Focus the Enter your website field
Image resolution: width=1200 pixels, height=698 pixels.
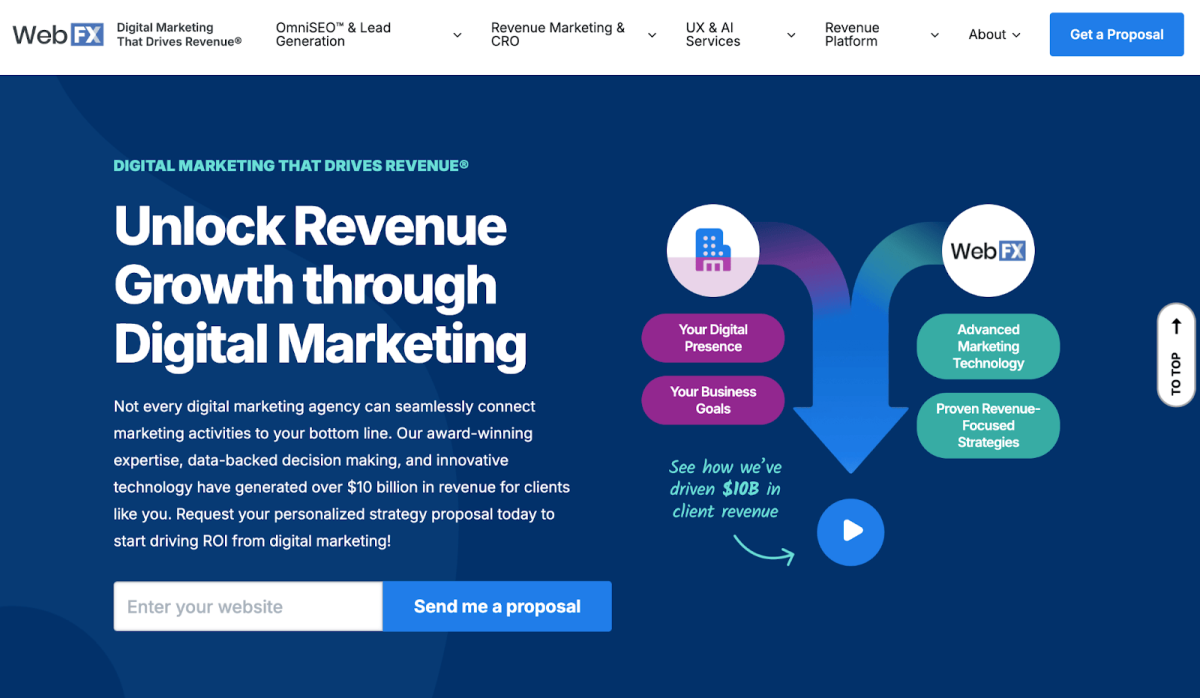click(x=248, y=606)
